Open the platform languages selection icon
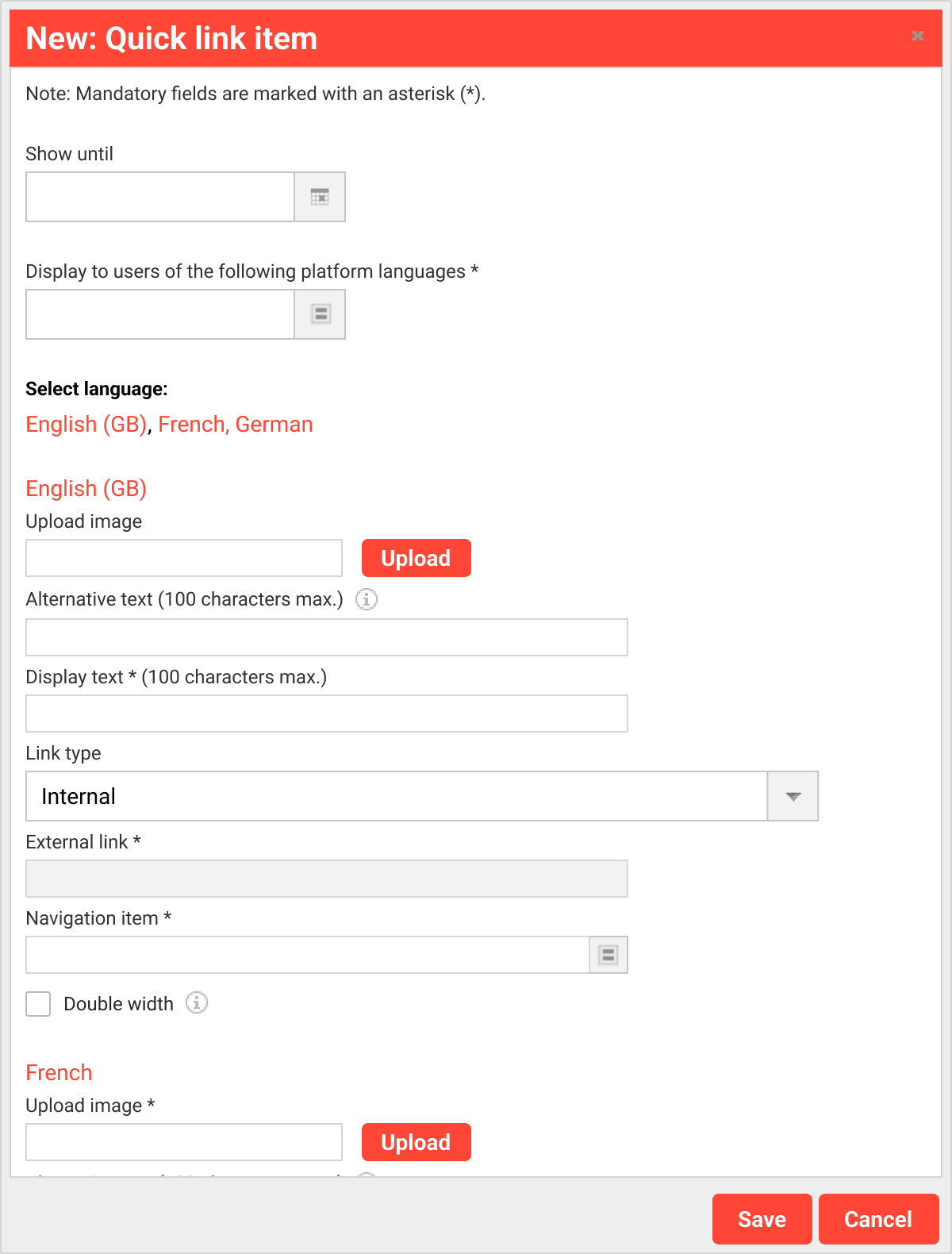The image size is (952, 1254). (x=320, y=314)
